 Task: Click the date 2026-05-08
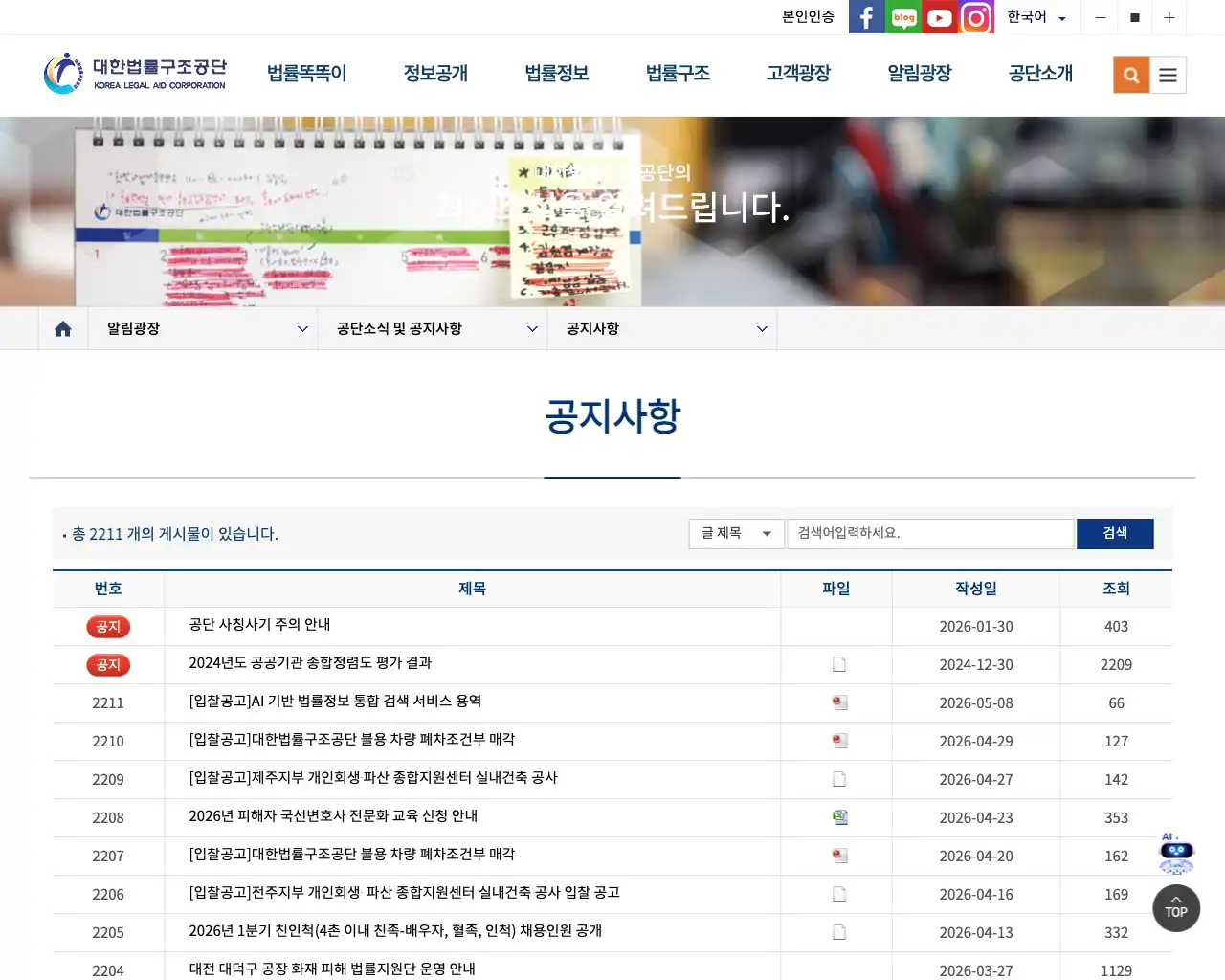coord(976,703)
